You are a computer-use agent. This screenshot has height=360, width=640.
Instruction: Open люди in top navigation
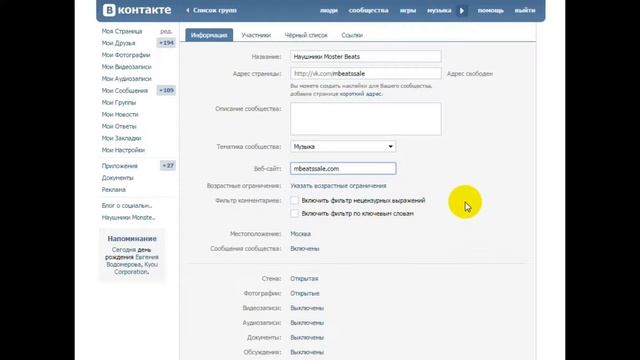(329, 10)
